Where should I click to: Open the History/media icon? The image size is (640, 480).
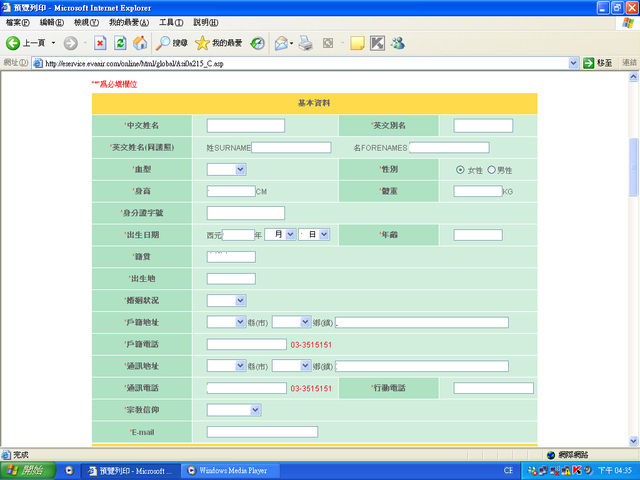pyautogui.click(x=258, y=43)
